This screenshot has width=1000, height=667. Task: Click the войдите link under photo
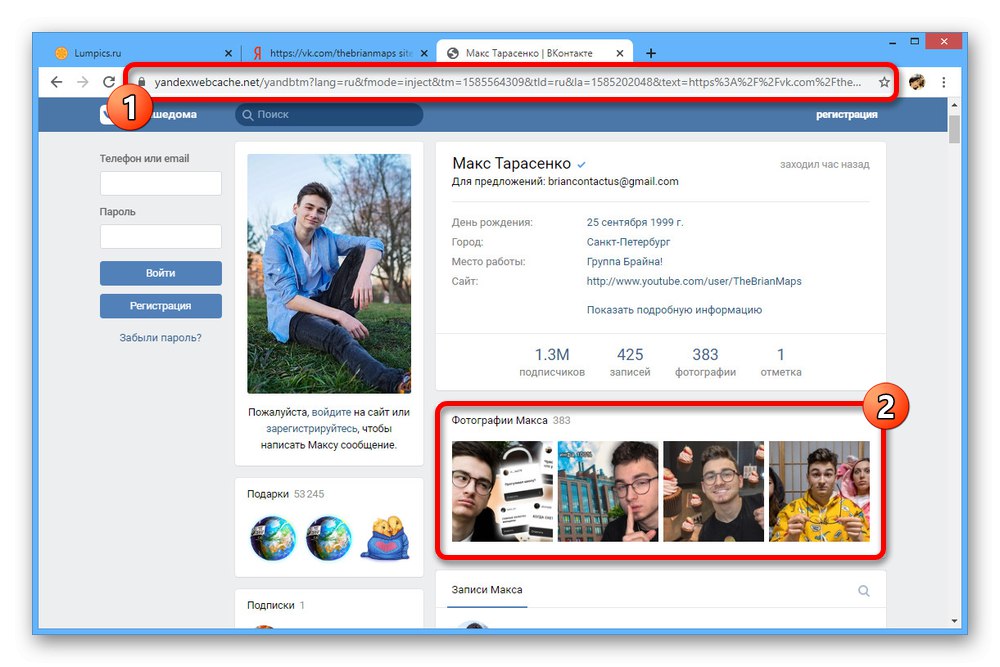pyautogui.click(x=331, y=413)
